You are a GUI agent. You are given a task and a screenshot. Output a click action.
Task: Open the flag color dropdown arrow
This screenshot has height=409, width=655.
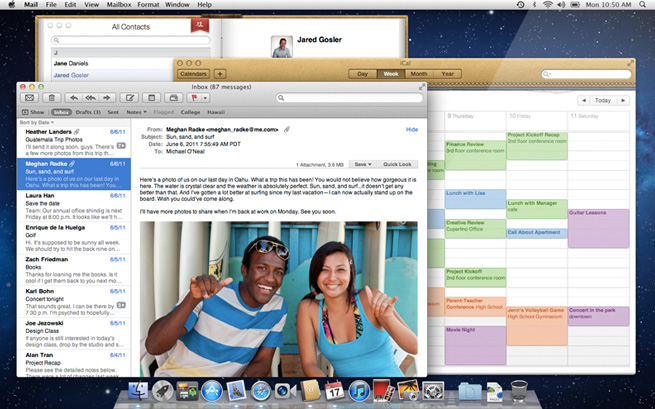point(206,98)
